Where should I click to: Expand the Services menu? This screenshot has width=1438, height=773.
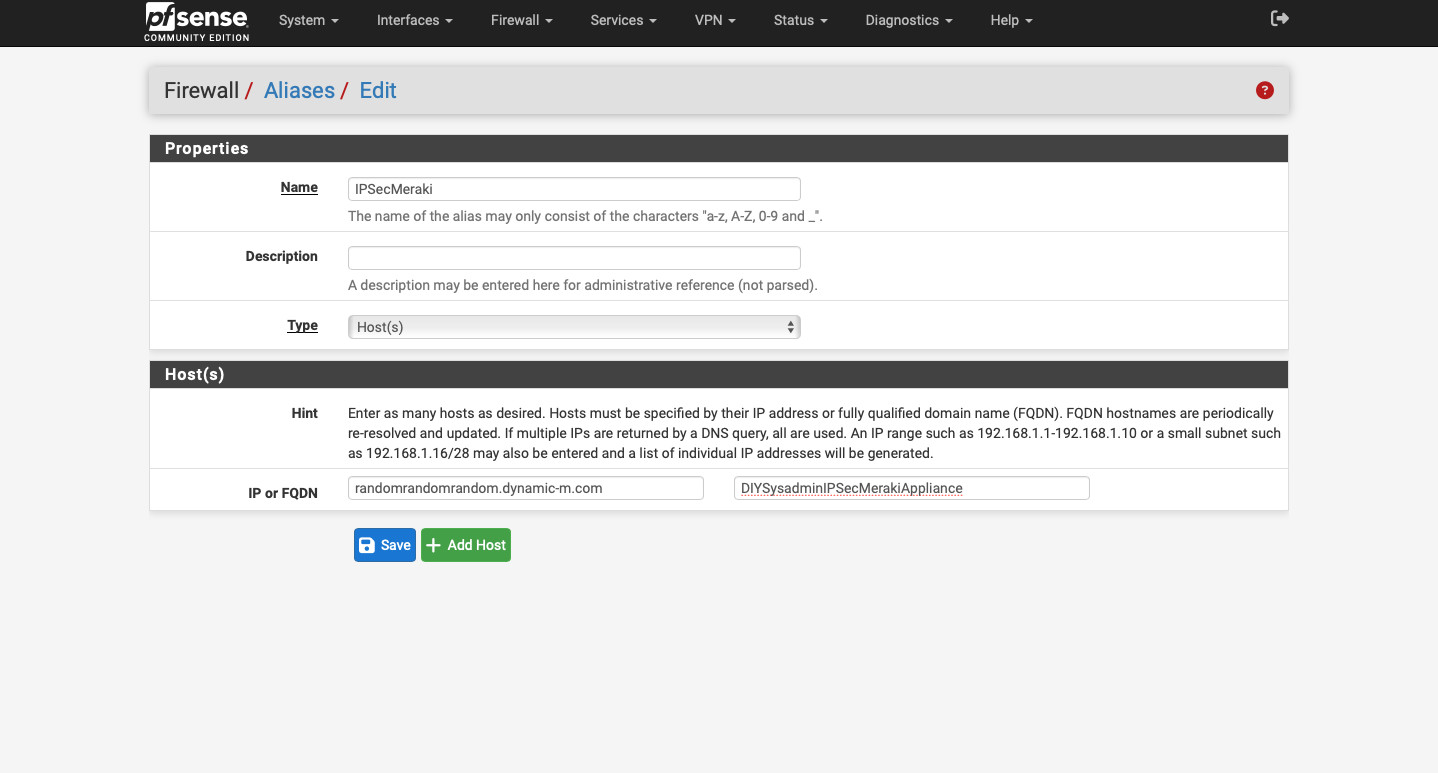623,20
